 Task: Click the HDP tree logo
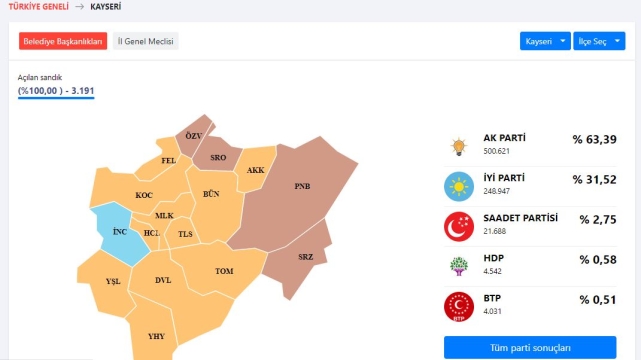click(459, 266)
